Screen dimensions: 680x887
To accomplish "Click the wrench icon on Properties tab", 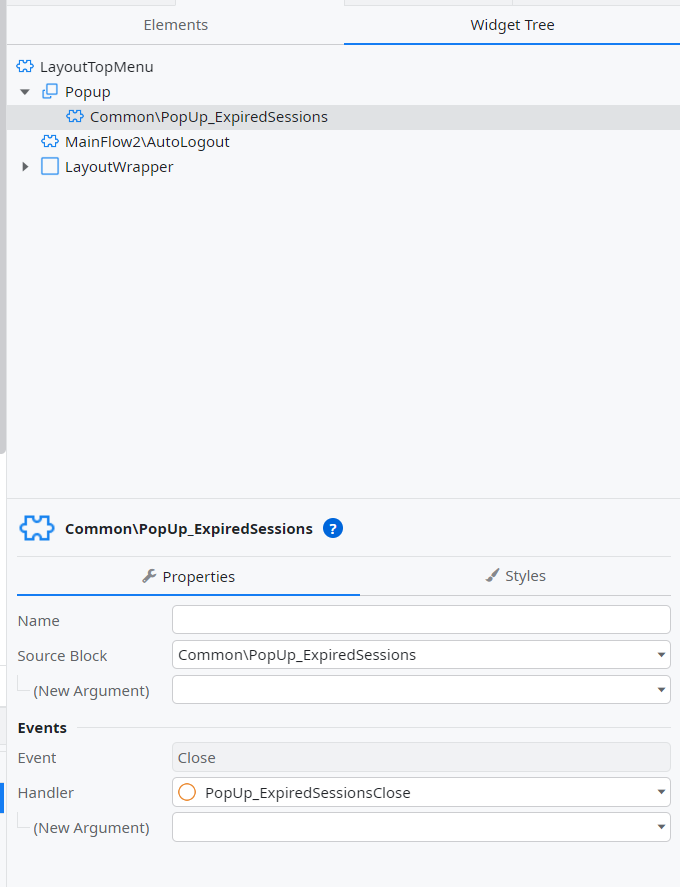I will click(149, 576).
